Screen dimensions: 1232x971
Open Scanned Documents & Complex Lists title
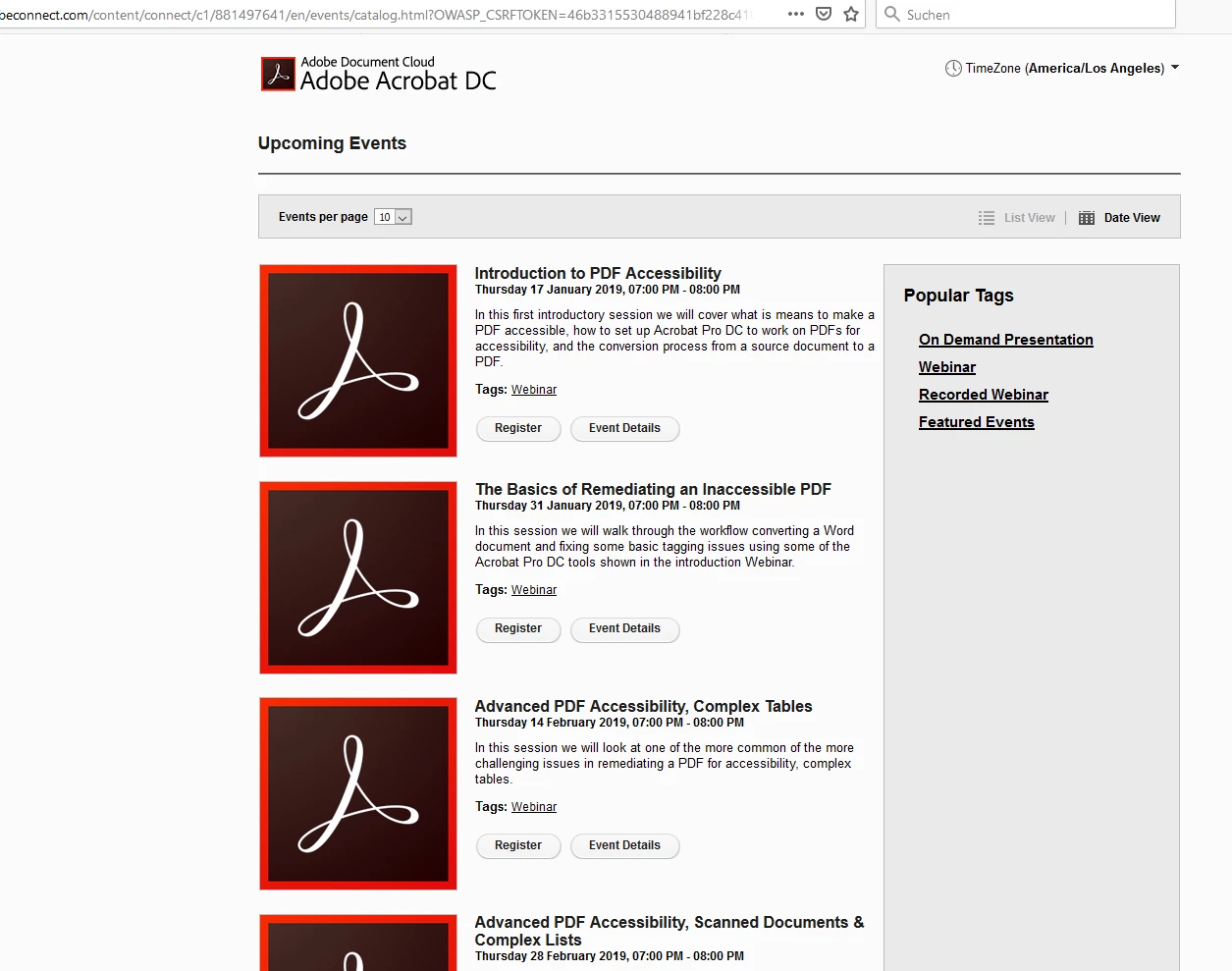click(670, 931)
